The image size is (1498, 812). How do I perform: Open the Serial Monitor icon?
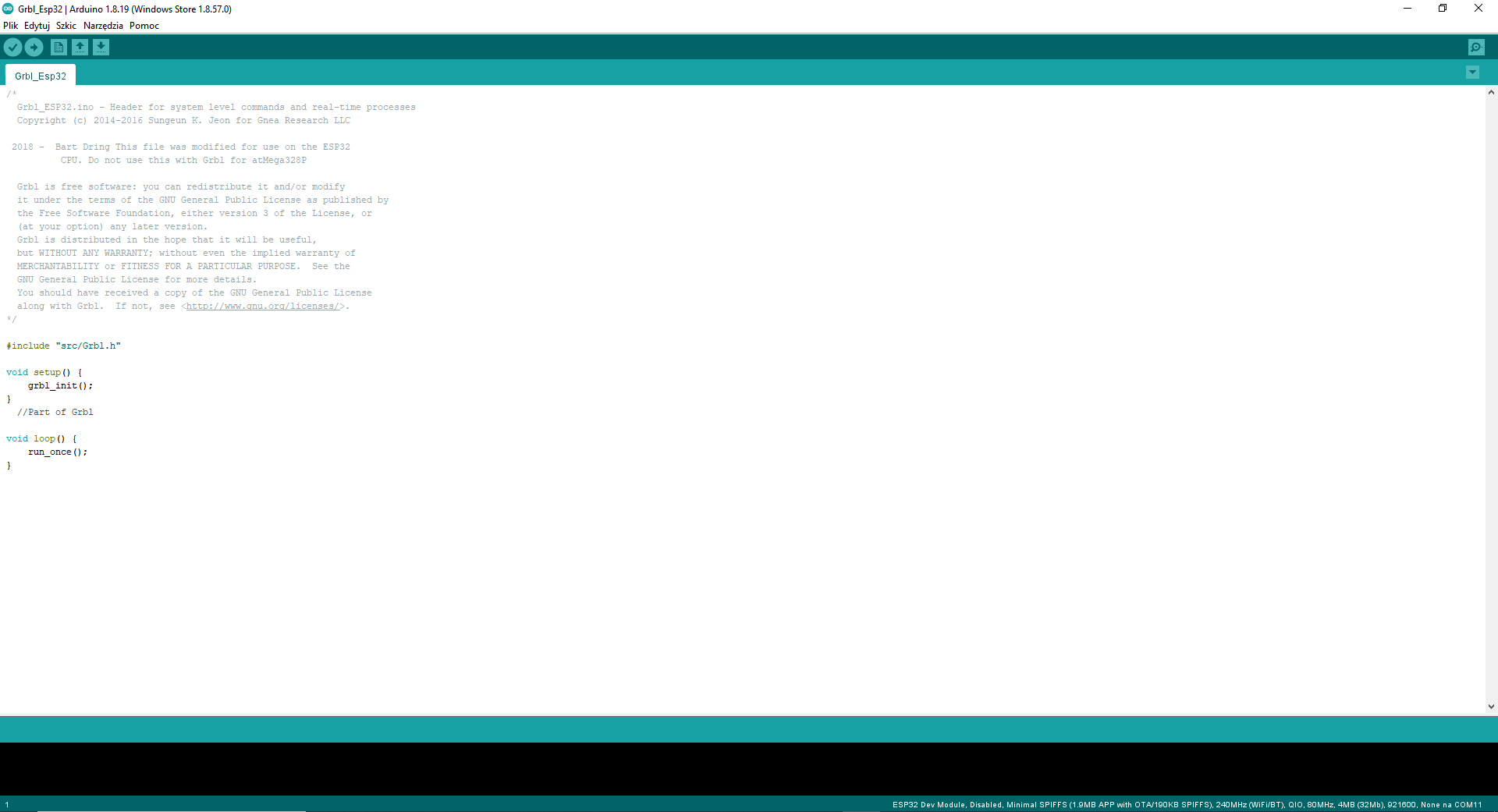[x=1476, y=48]
